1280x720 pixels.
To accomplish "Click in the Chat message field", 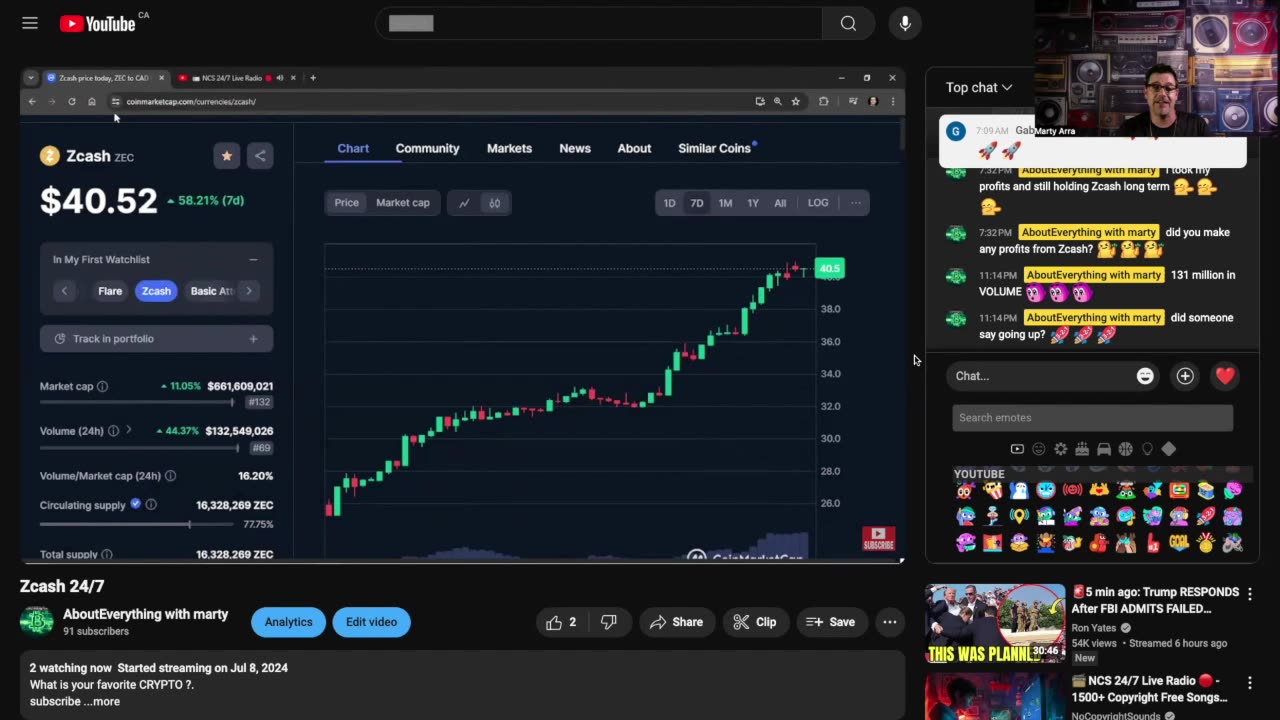I will (1040, 376).
